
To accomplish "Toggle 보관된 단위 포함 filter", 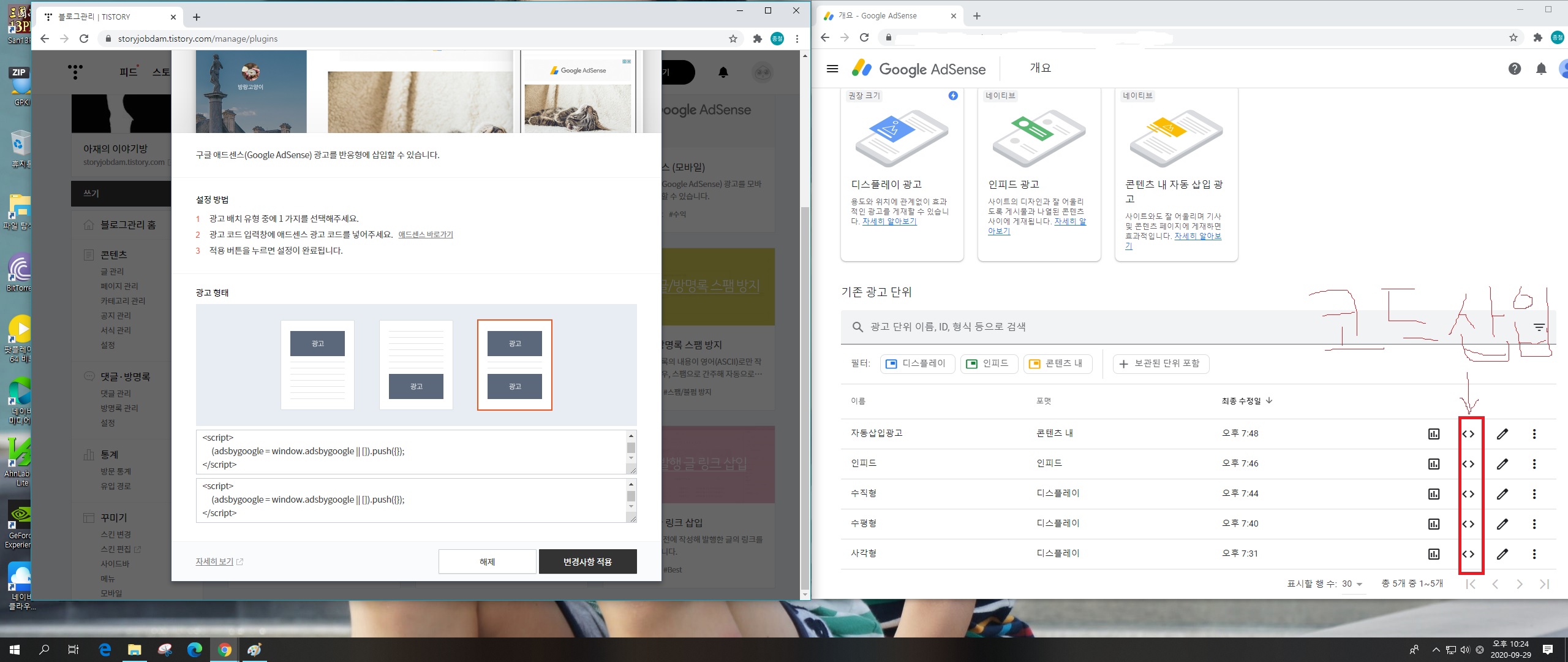I will [1161, 363].
